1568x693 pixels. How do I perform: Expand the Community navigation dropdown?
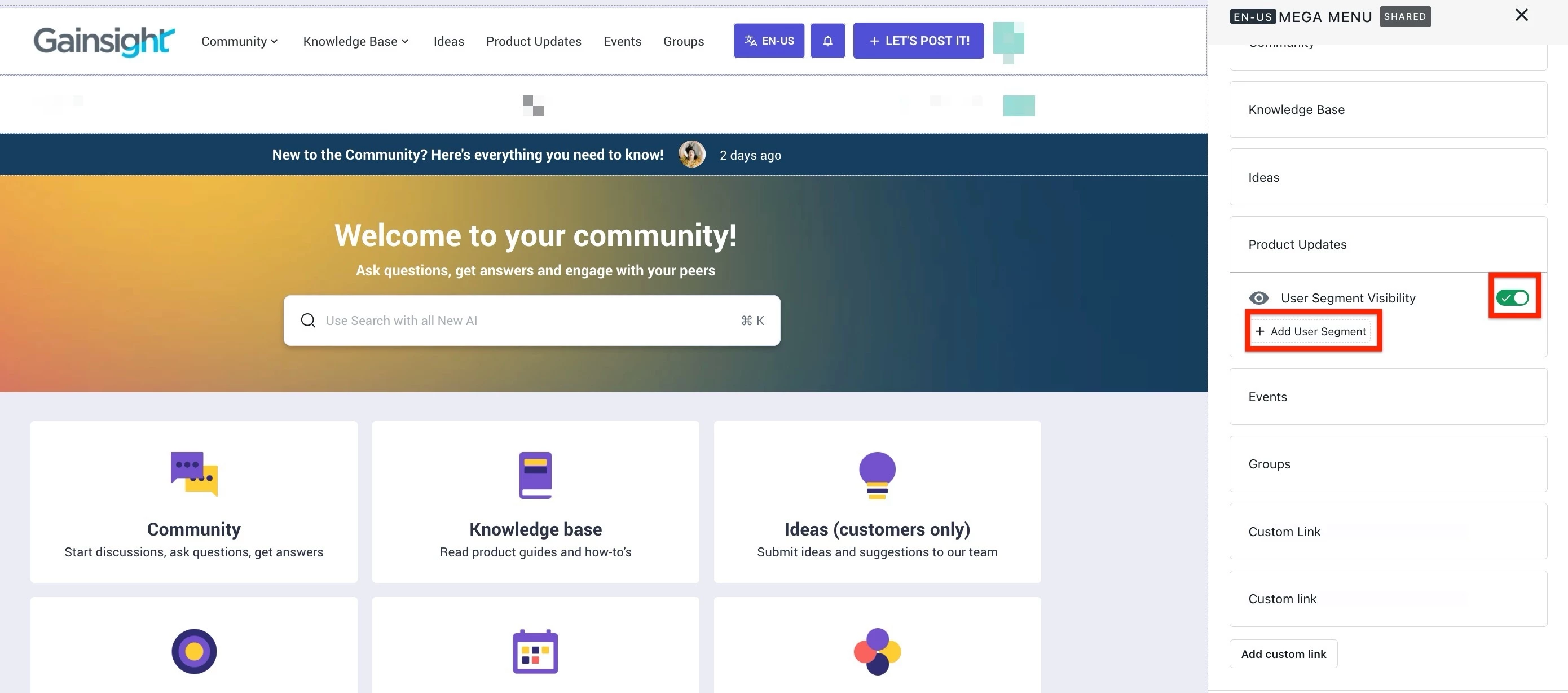point(240,41)
